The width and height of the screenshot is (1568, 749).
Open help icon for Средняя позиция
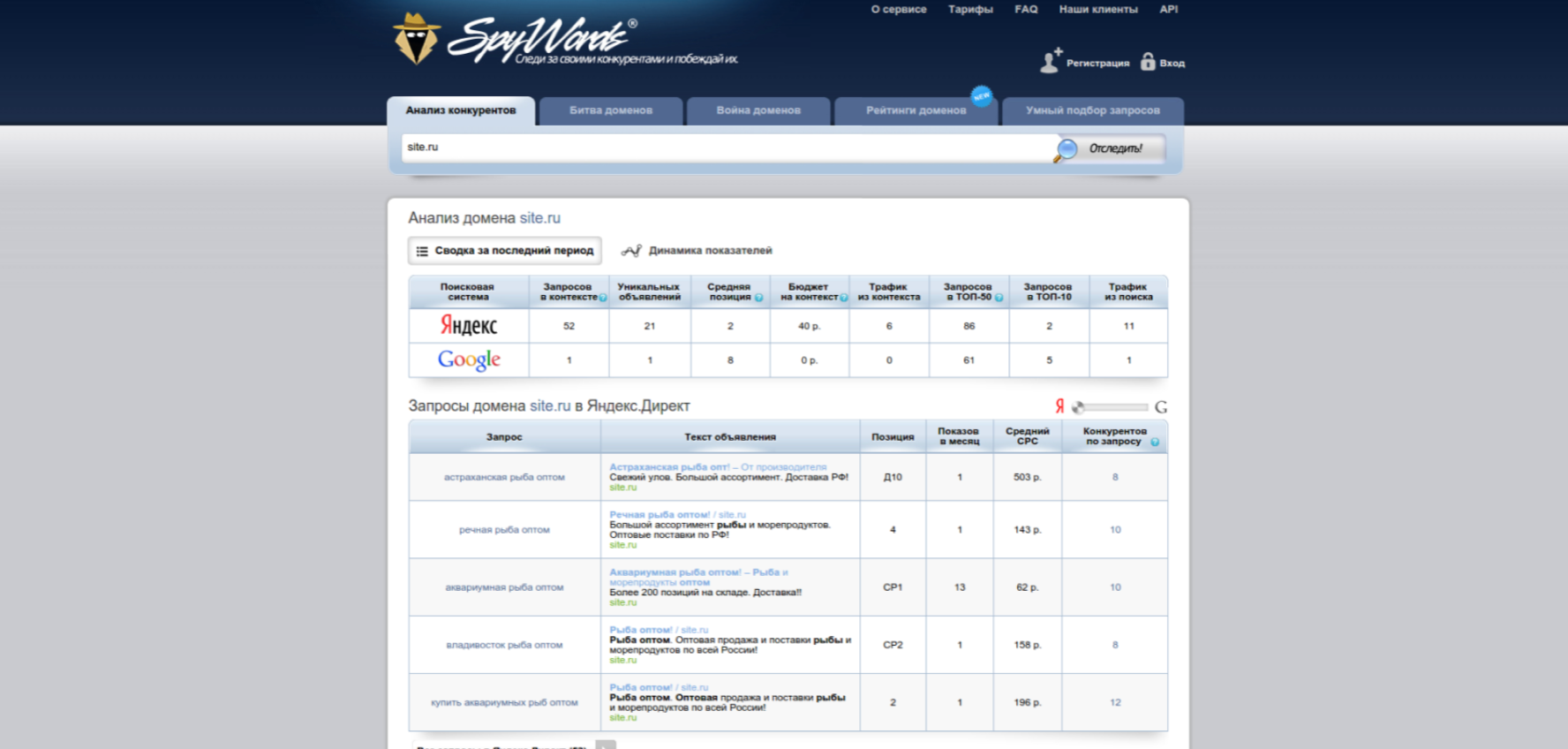758,298
